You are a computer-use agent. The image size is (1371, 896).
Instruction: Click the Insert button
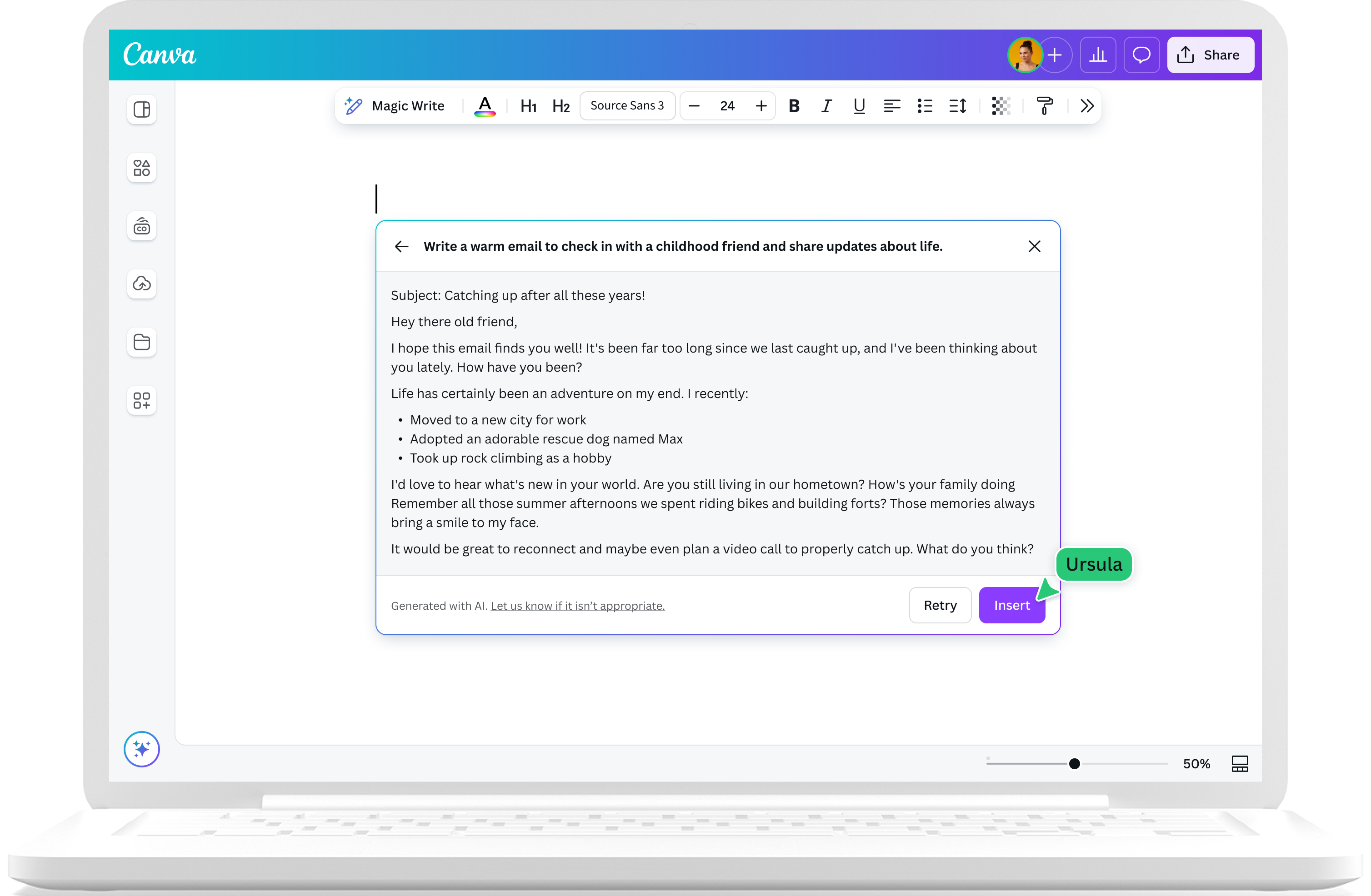pos(1012,605)
